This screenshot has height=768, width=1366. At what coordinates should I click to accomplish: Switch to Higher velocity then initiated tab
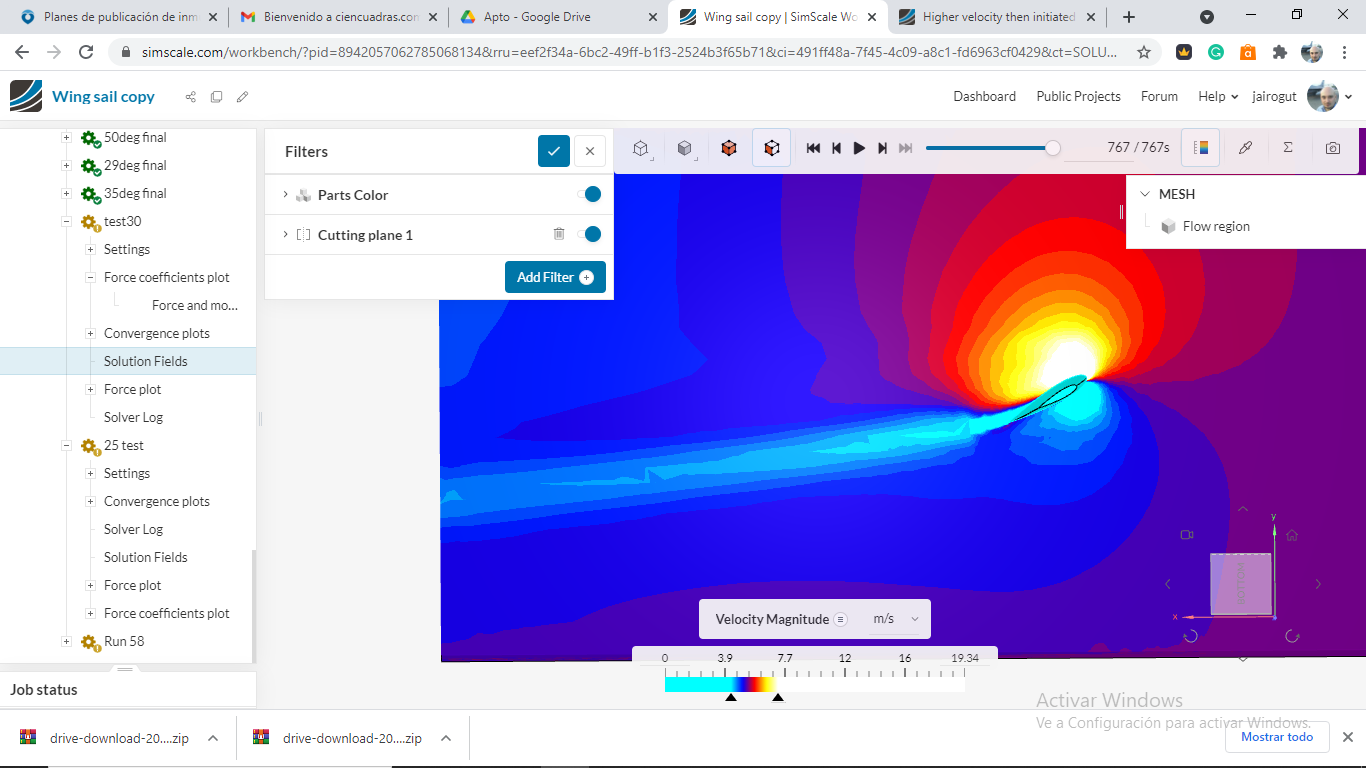tap(997, 17)
